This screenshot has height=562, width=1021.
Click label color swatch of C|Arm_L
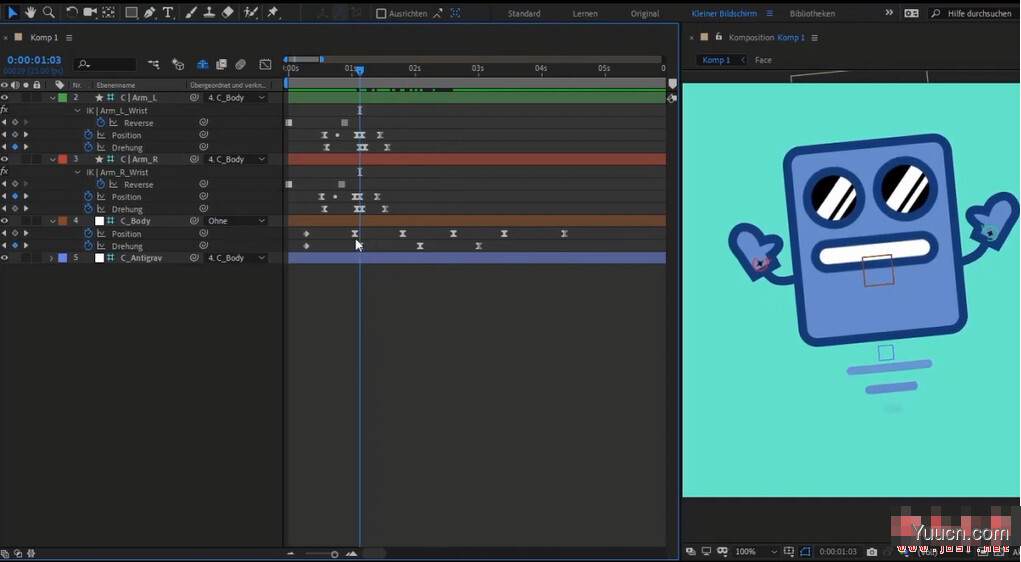tap(63, 98)
